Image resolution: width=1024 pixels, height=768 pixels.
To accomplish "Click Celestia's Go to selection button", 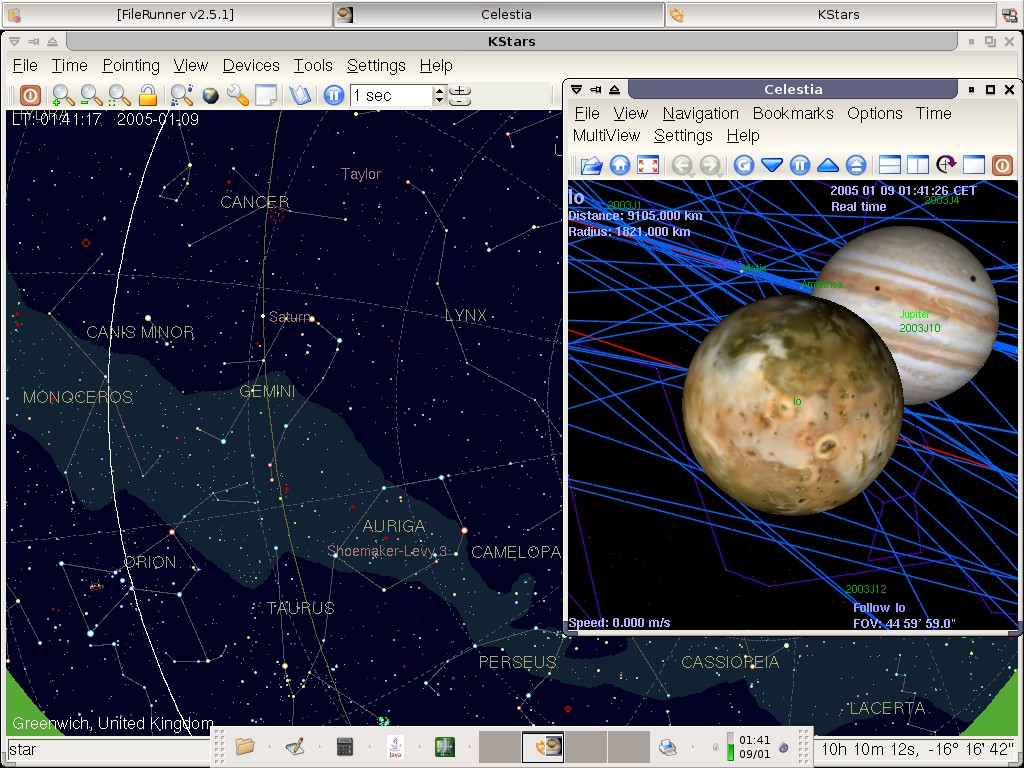I will [x=743, y=165].
